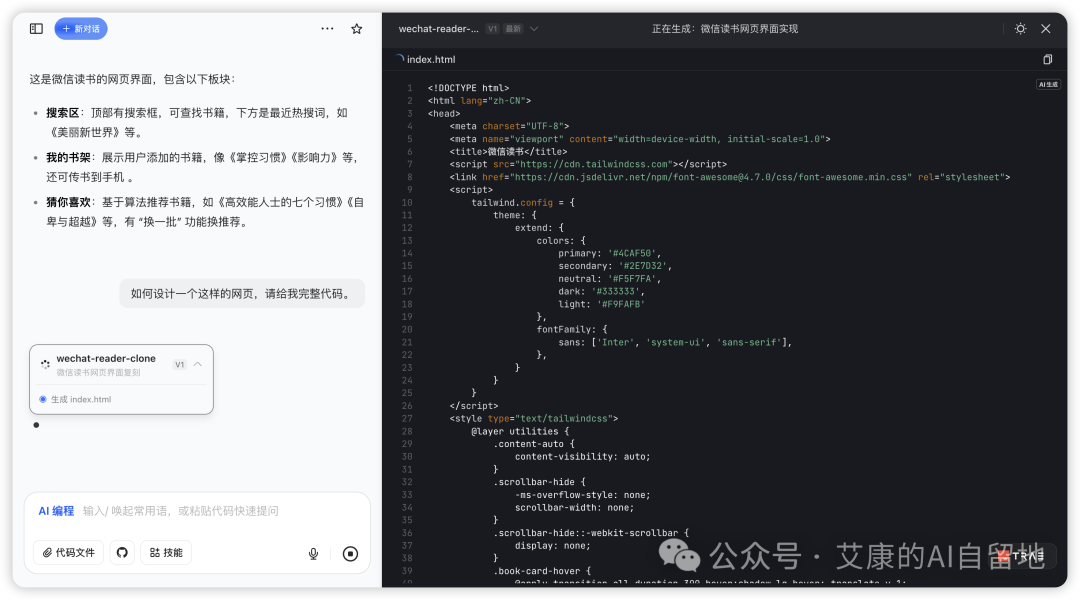Click the V1 version badge in header
Screen dimensions: 1080x600
click(492, 29)
